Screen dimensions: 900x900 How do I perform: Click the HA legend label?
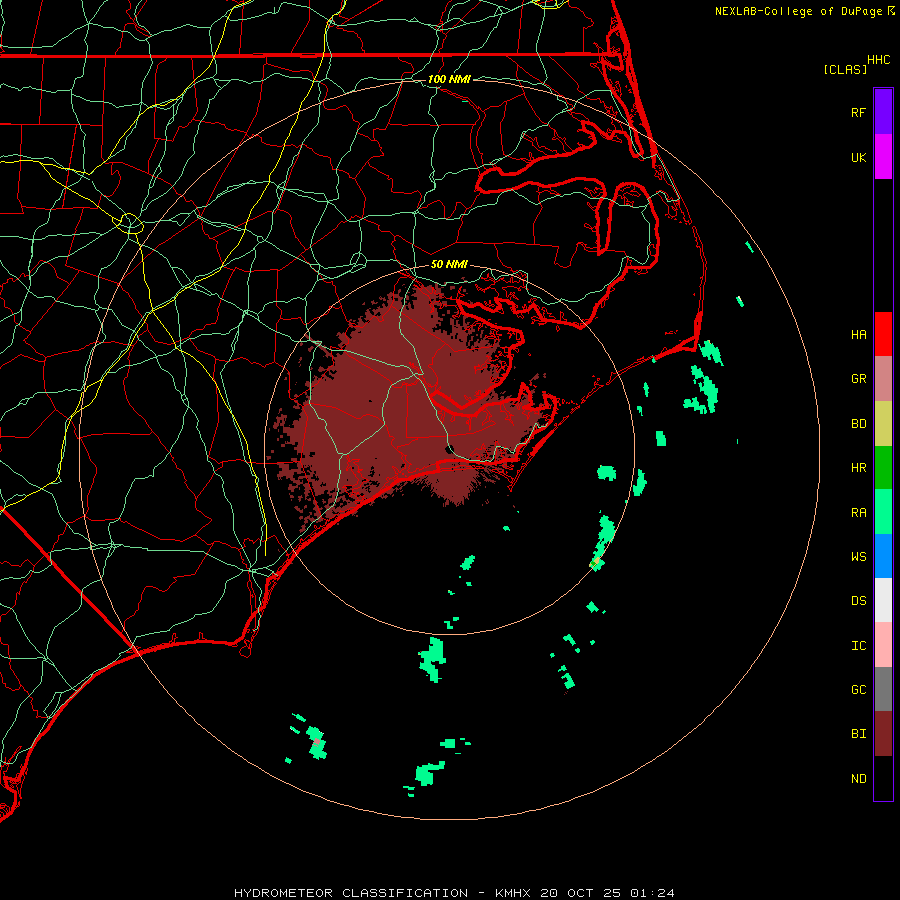click(x=858, y=334)
